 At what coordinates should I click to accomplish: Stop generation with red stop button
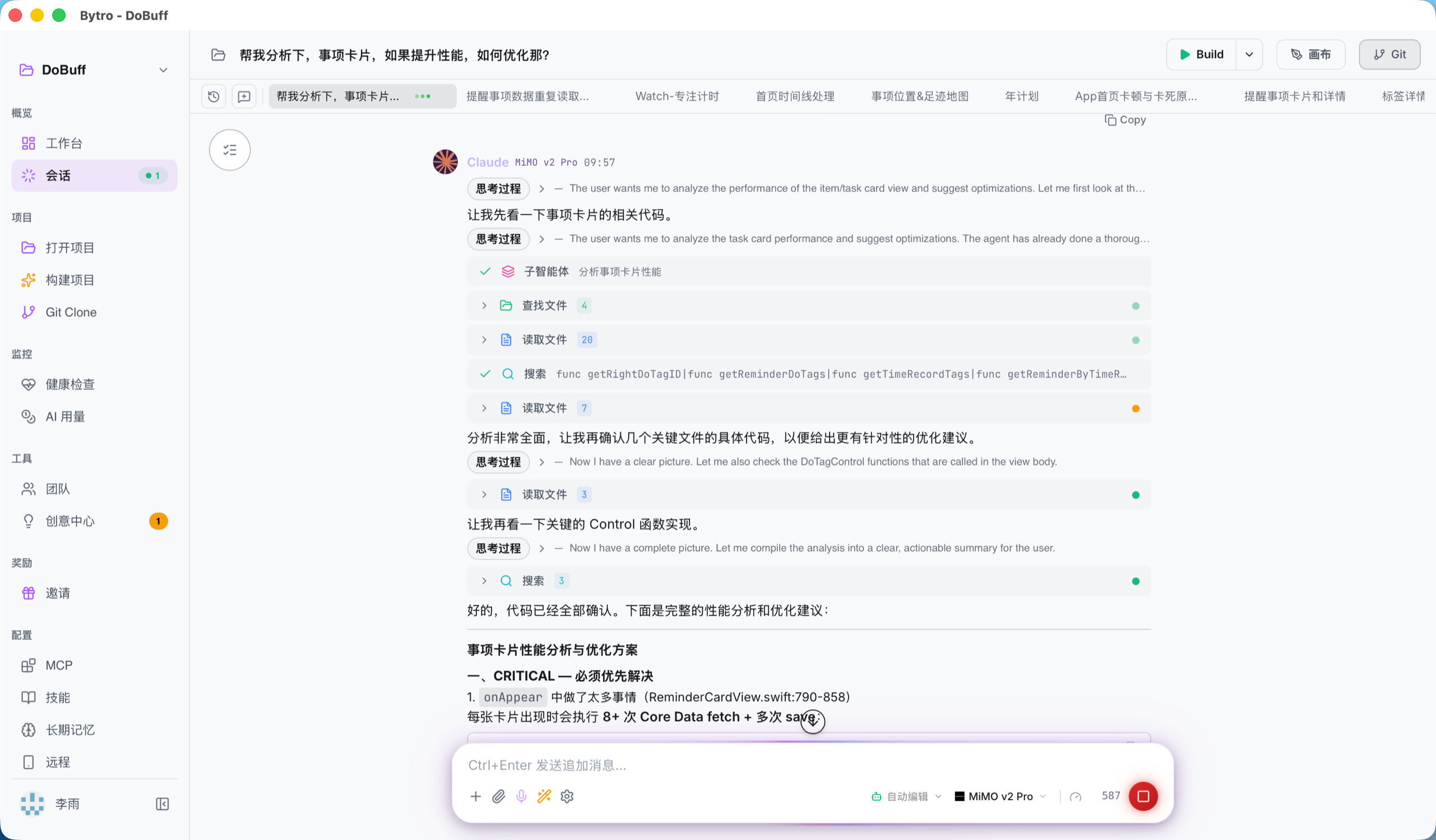tap(1142, 796)
